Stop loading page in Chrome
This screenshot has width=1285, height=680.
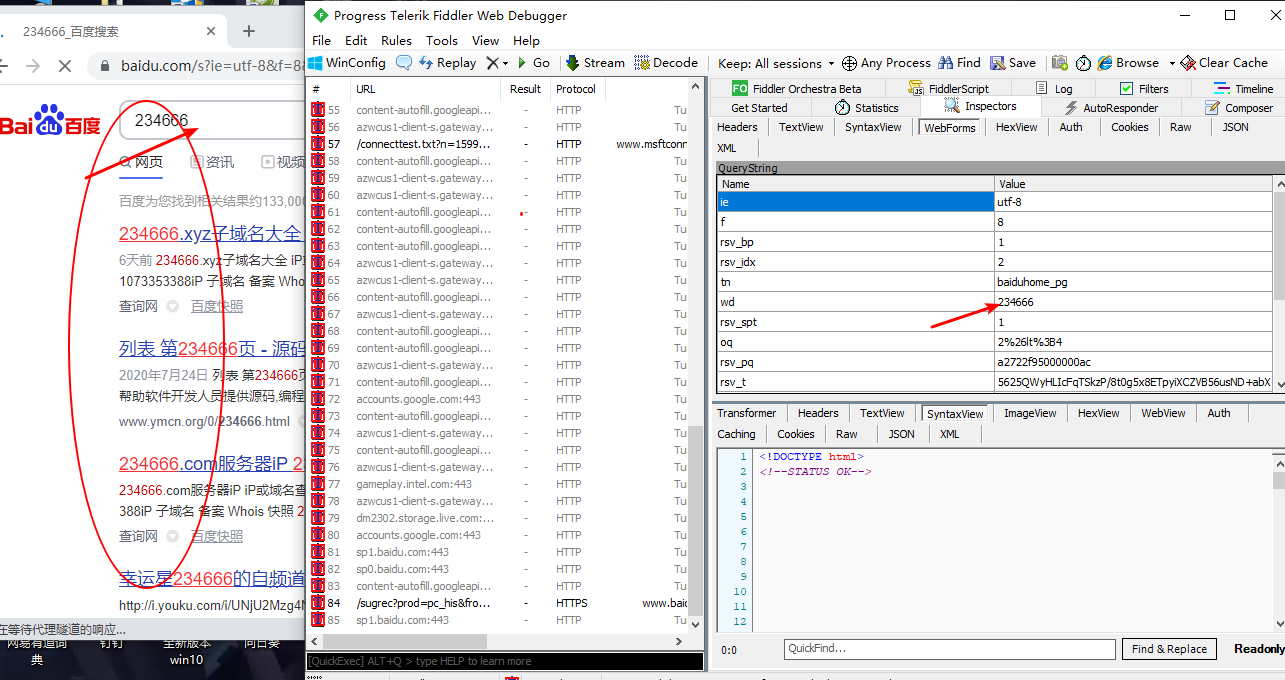click(x=64, y=66)
